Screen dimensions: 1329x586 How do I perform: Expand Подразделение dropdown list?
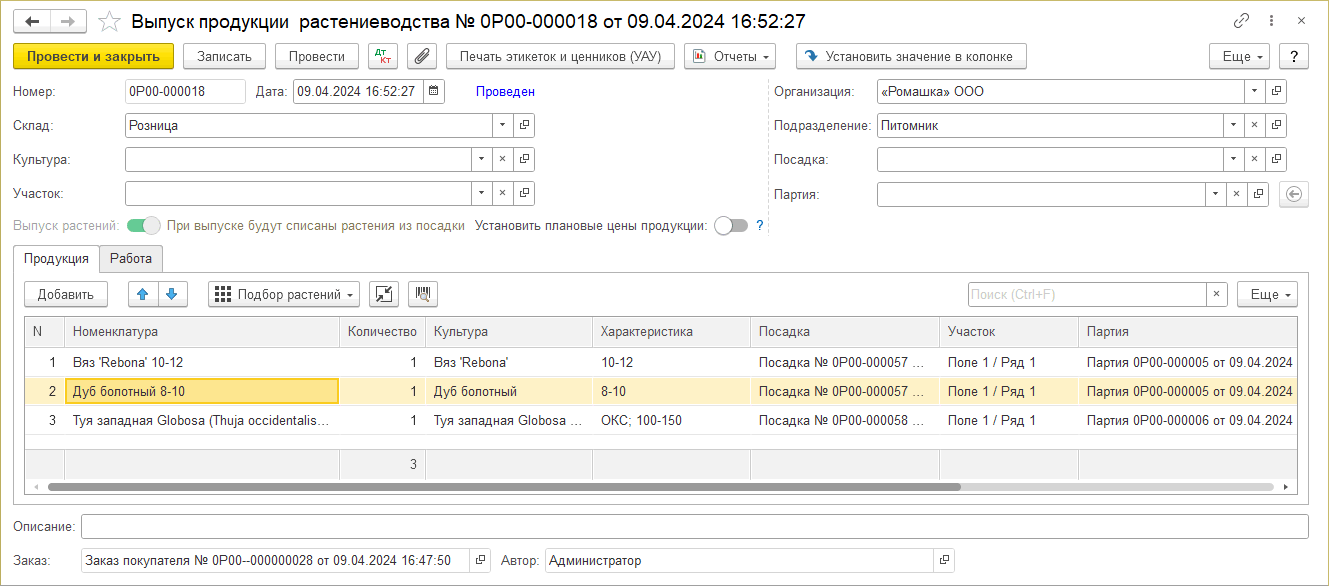tap(1235, 125)
